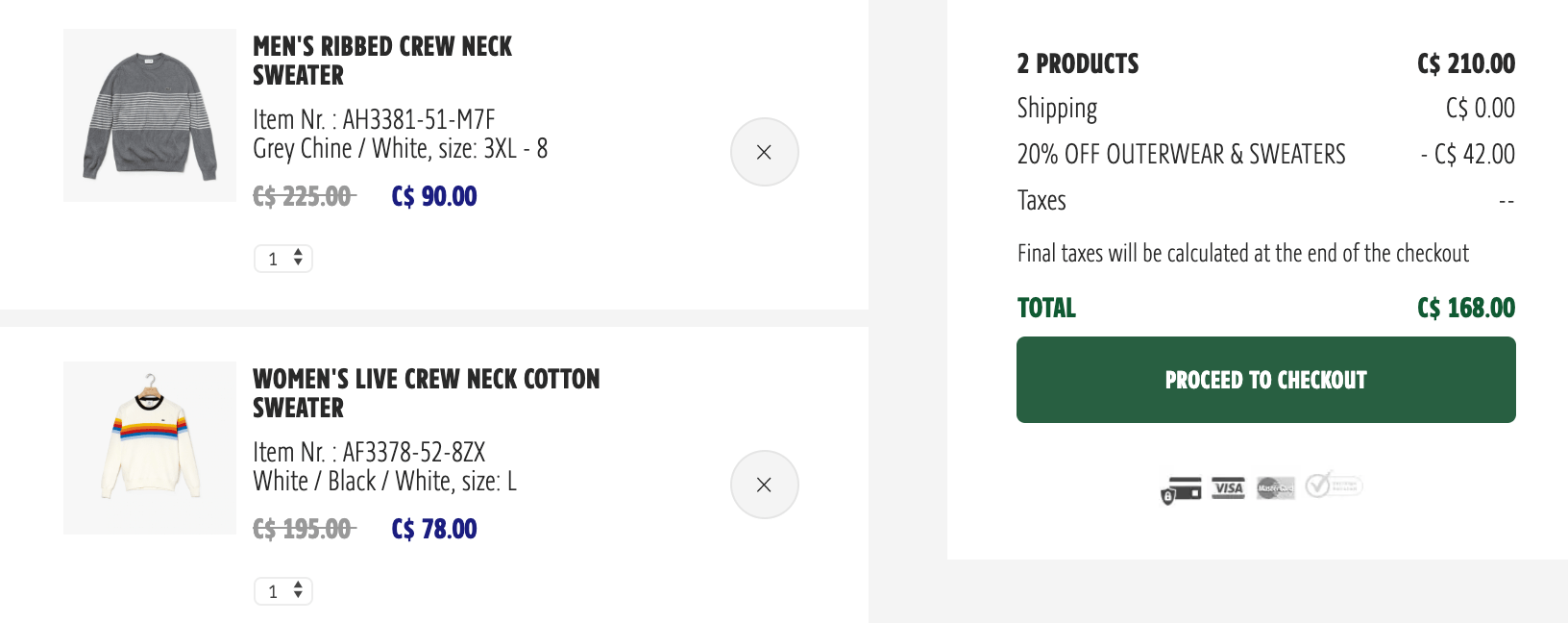
Task: Open quantity selector for women's white sweater
Action: 283,591
